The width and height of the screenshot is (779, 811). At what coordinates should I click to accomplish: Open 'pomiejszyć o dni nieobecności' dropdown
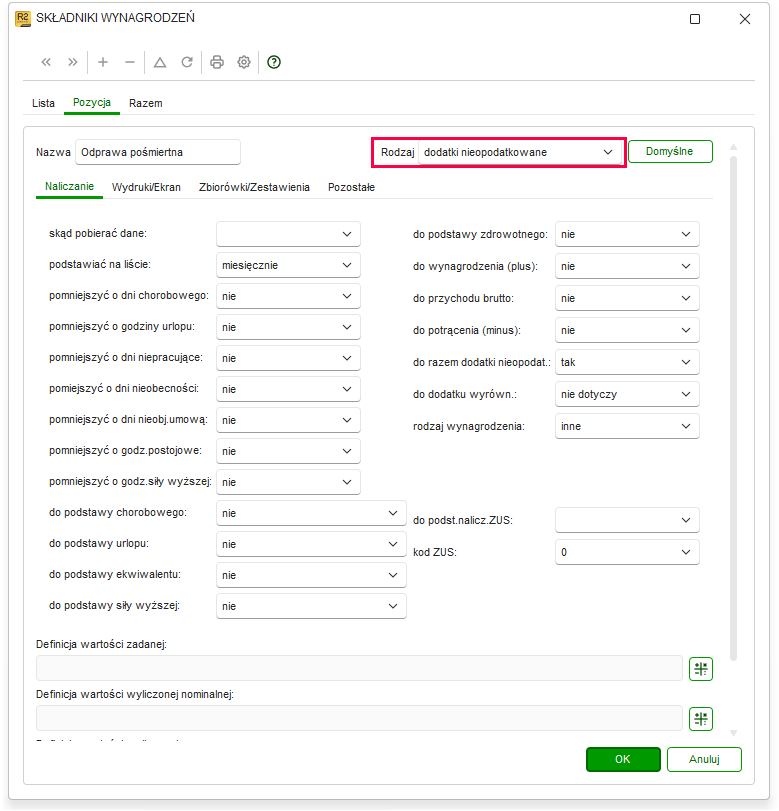pos(288,389)
